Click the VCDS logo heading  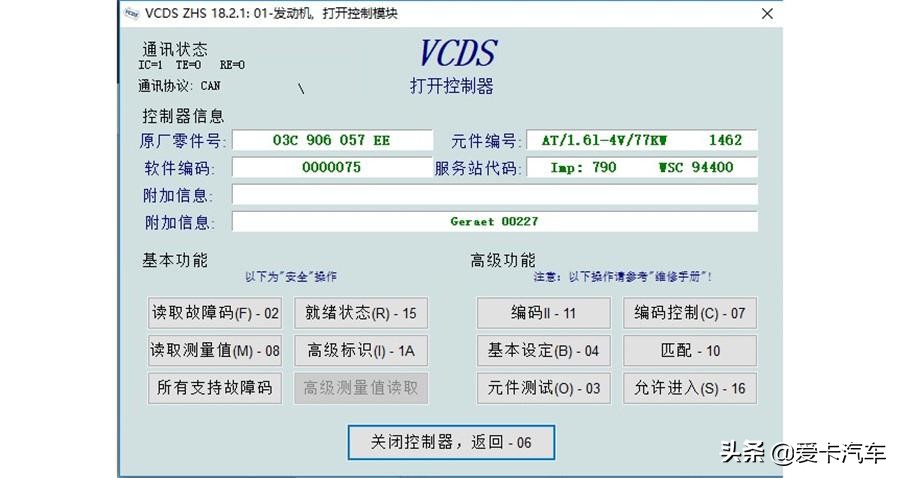coord(458,53)
